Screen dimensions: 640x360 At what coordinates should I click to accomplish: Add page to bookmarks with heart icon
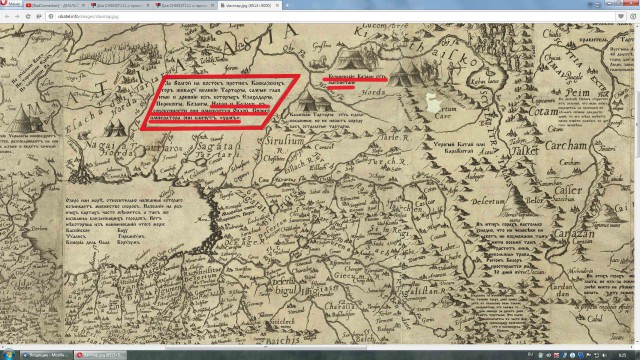(621, 16)
